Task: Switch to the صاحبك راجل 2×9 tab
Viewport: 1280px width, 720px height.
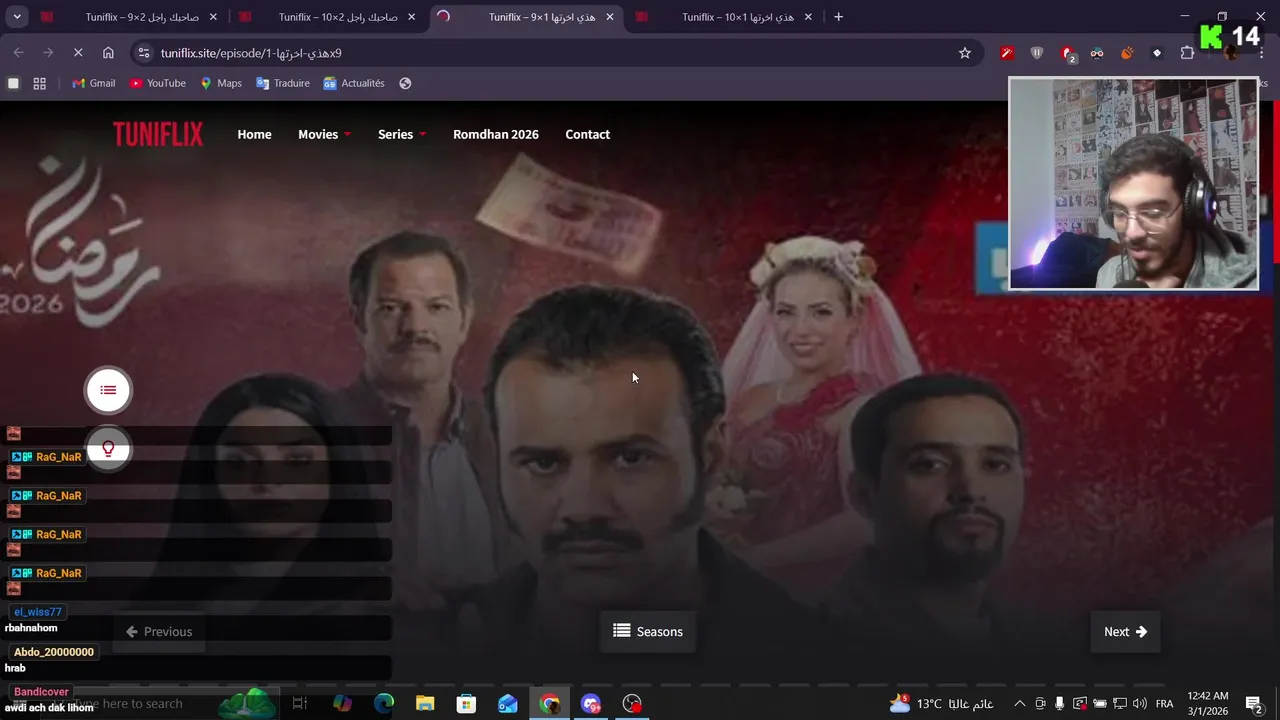Action: (x=128, y=17)
